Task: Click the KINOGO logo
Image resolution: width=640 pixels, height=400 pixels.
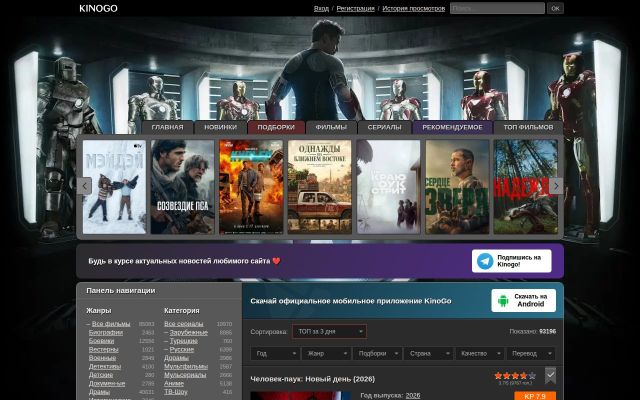Action: 98,8
